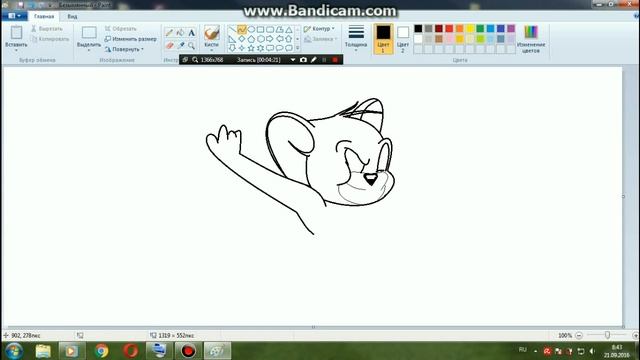
Task: Pick the green color swatch
Action: click(480, 28)
